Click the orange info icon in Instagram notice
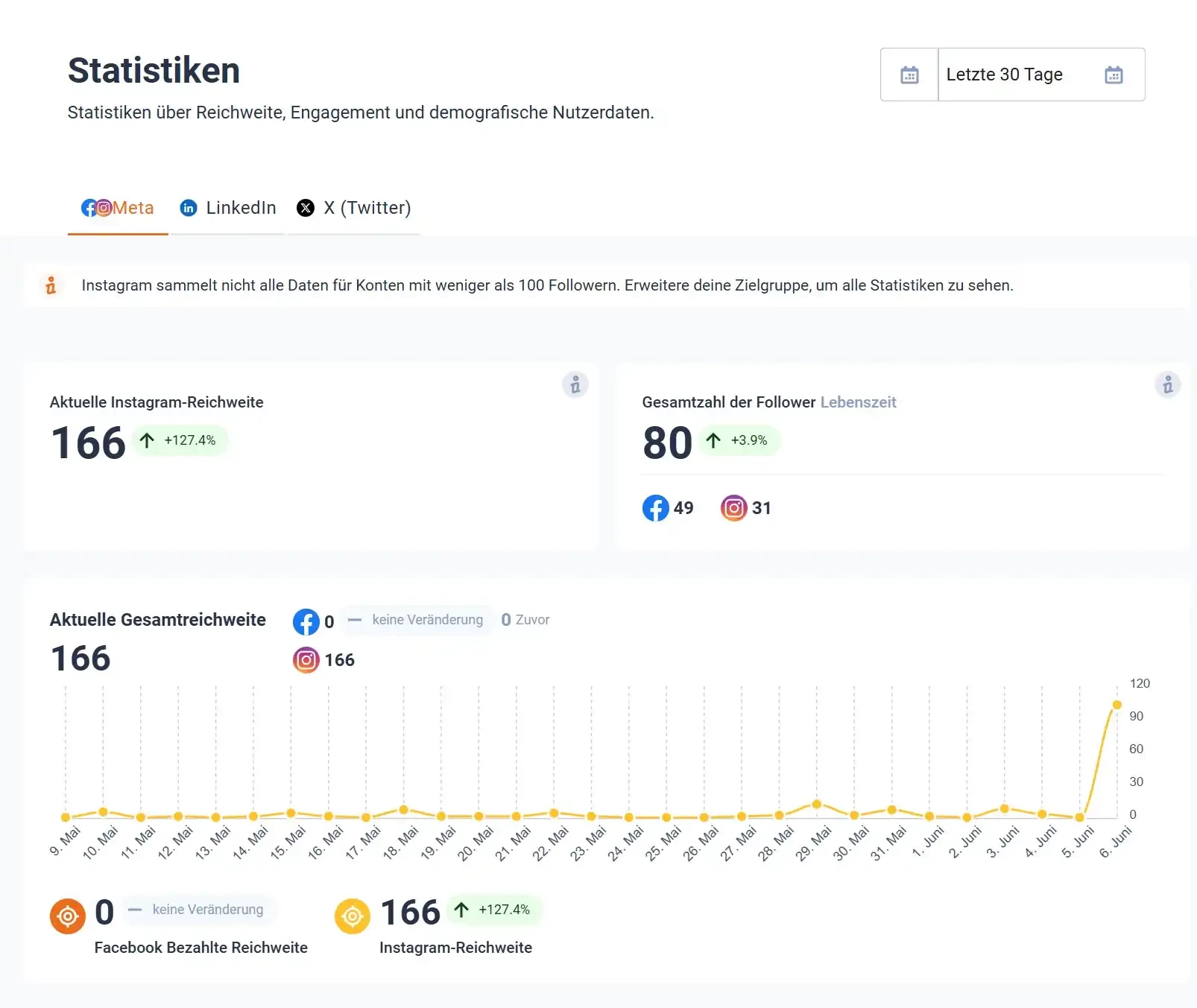The image size is (1197, 1008). pos(51,285)
